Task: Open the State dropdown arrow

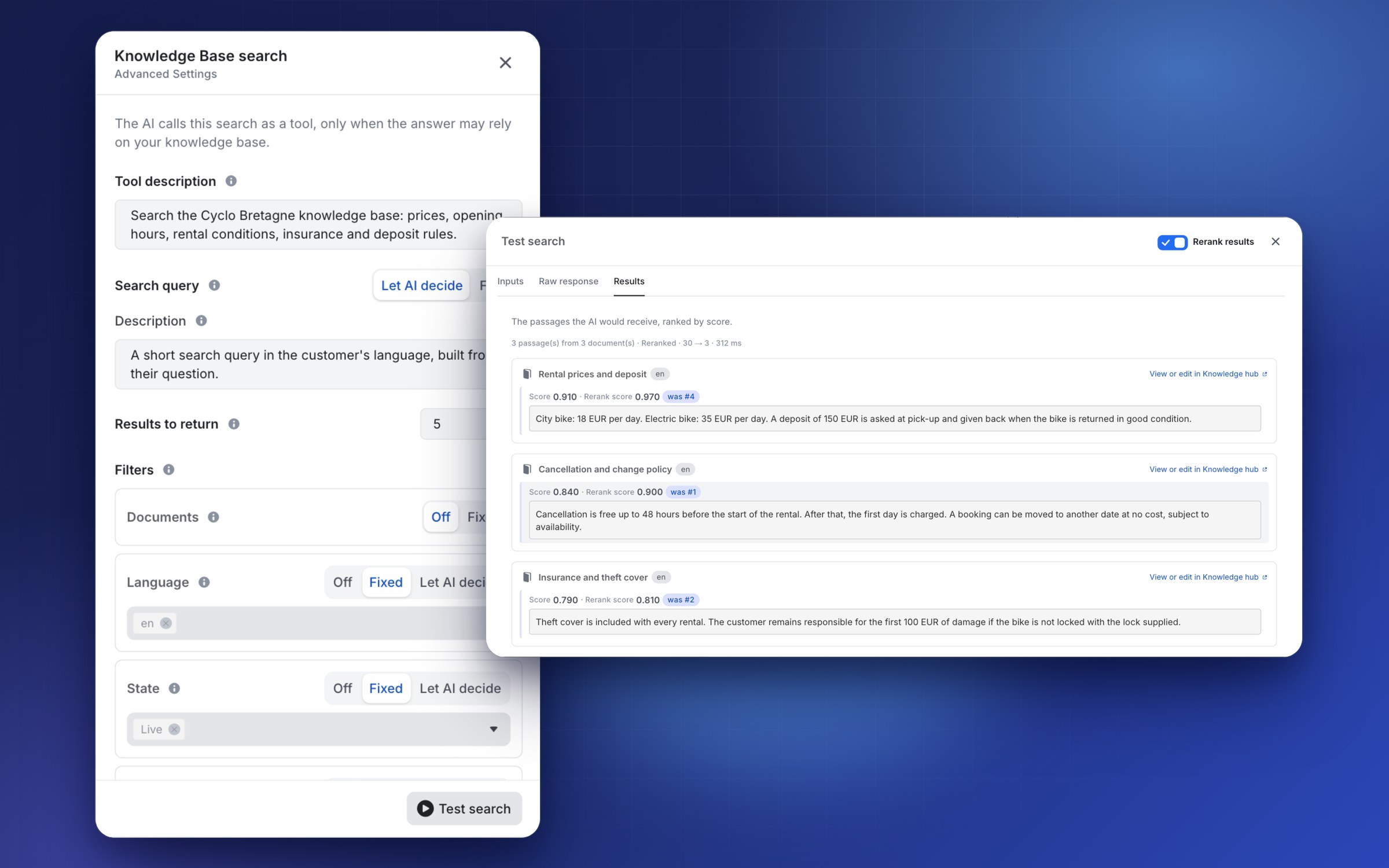Action: pos(494,729)
